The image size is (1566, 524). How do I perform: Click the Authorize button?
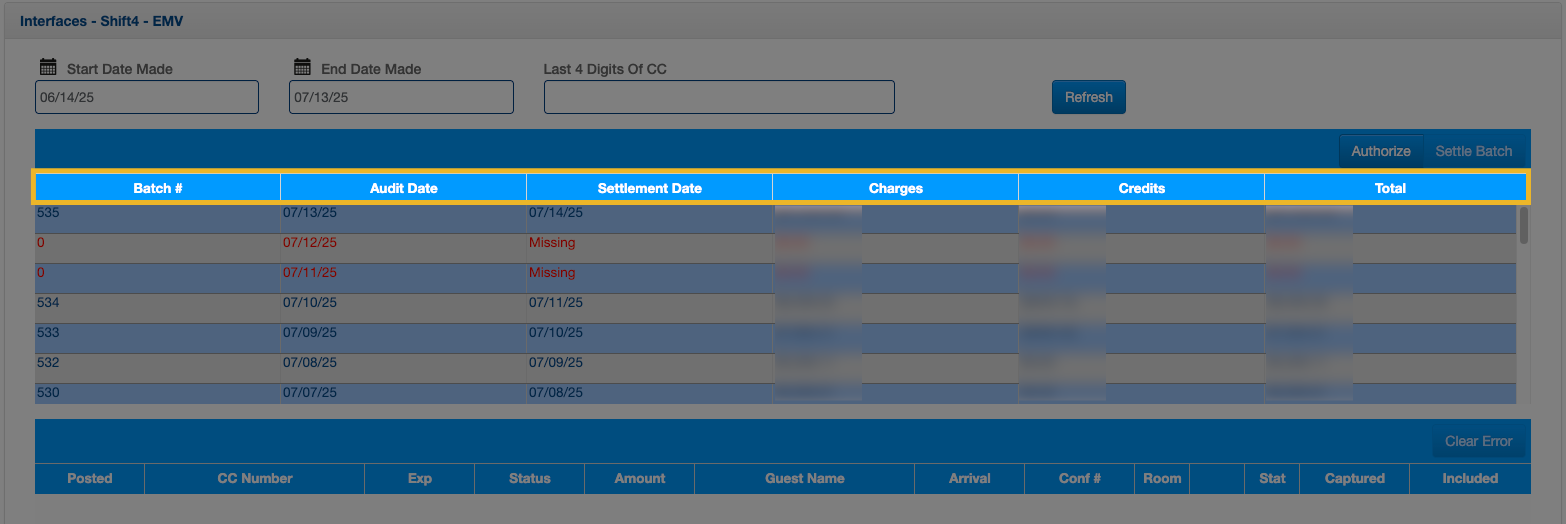1380,151
